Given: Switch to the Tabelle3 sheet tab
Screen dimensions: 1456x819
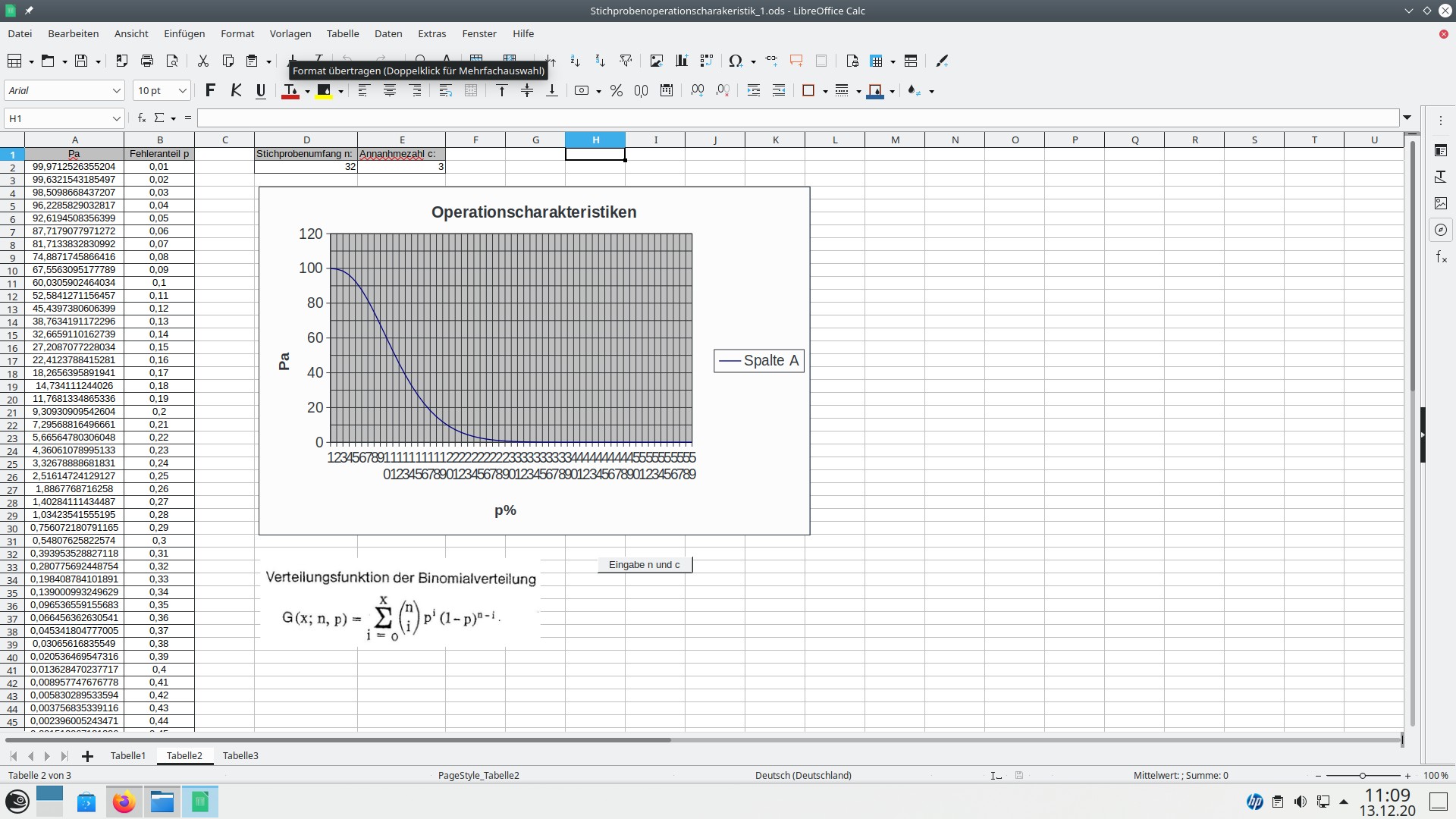Looking at the screenshot, I should (240, 755).
